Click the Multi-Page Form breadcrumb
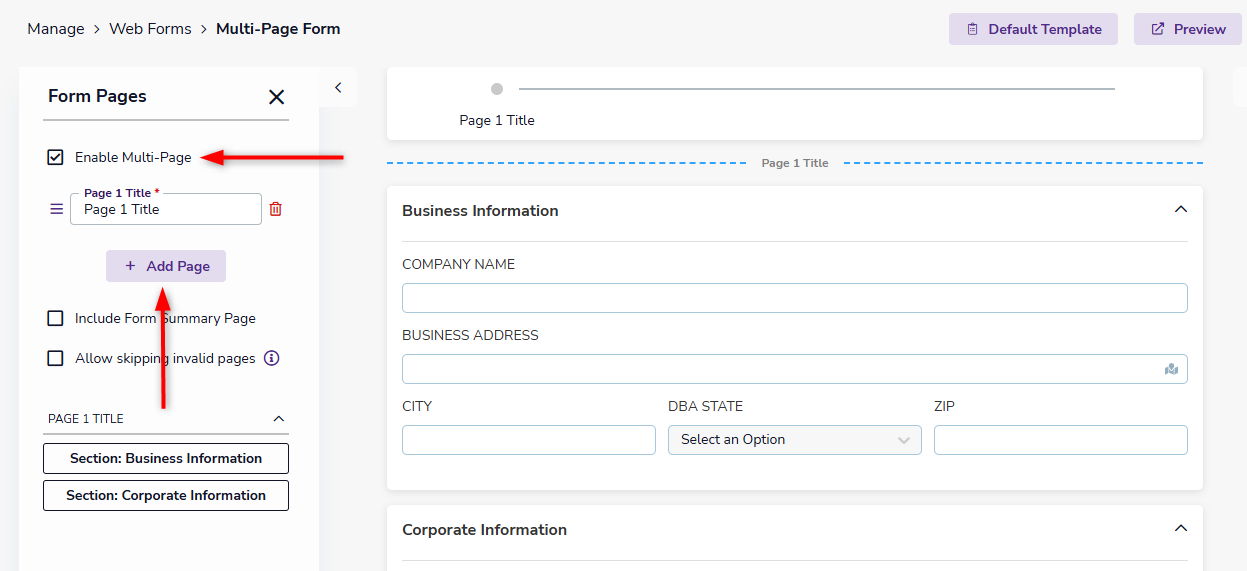Viewport: 1247px width, 571px height. point(278,29)
